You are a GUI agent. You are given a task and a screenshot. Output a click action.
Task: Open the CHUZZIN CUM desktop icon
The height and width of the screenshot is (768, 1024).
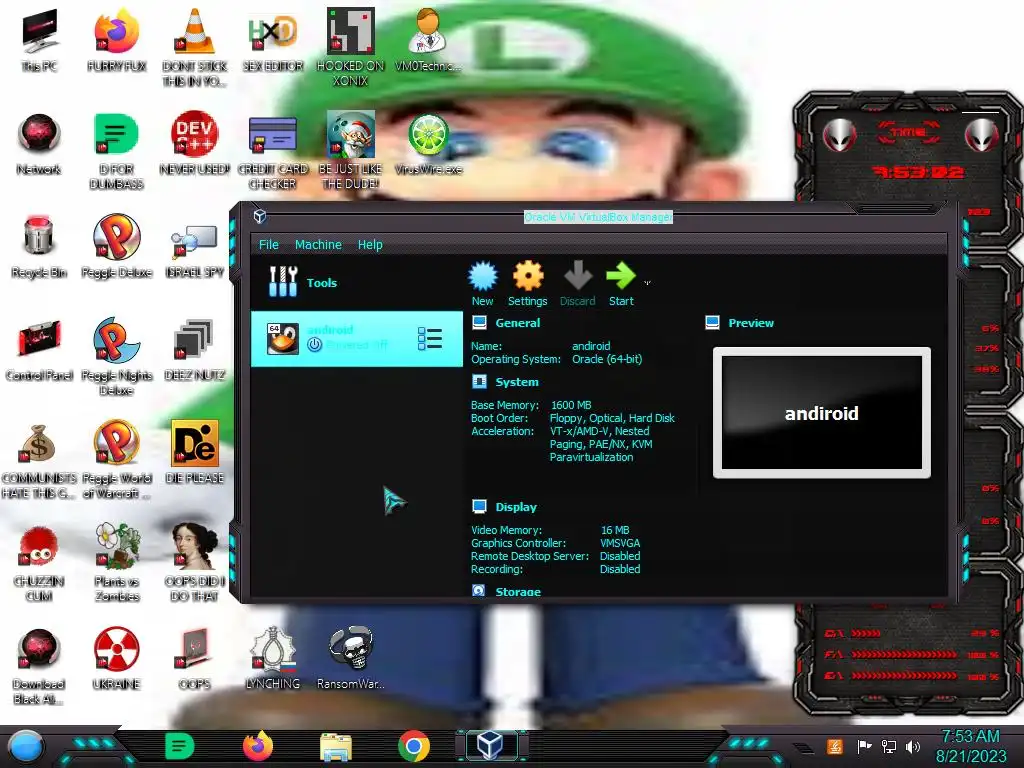point(39,563)
